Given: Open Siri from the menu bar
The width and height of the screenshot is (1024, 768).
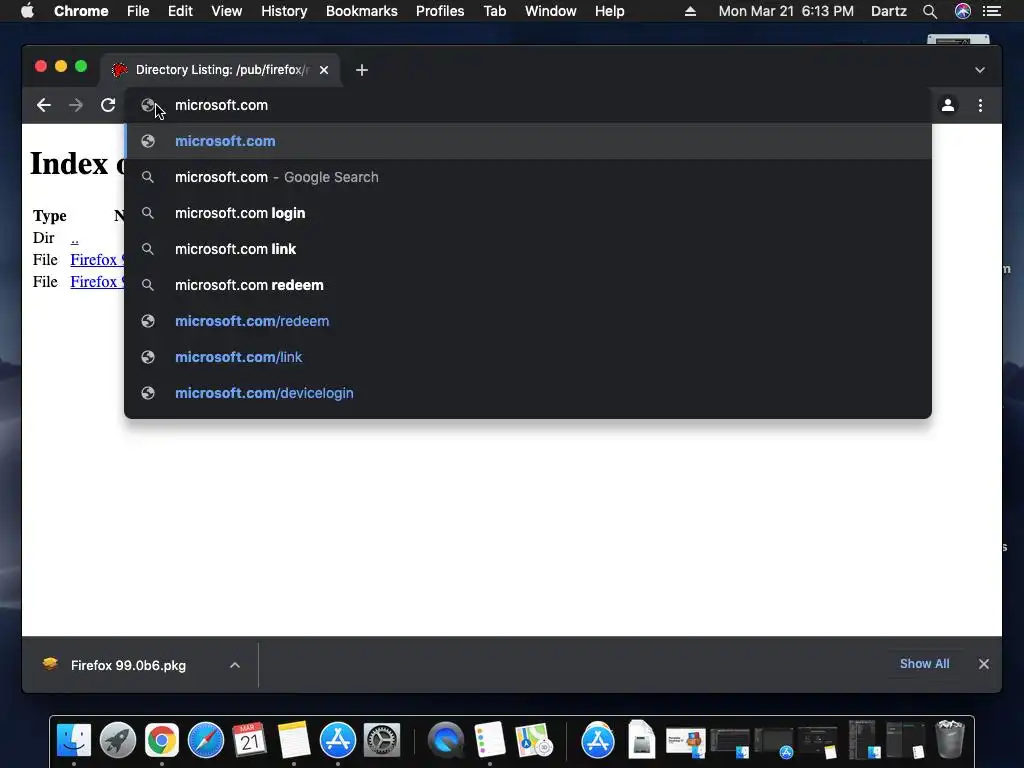Looking at the screenshot, I should 963,11.
